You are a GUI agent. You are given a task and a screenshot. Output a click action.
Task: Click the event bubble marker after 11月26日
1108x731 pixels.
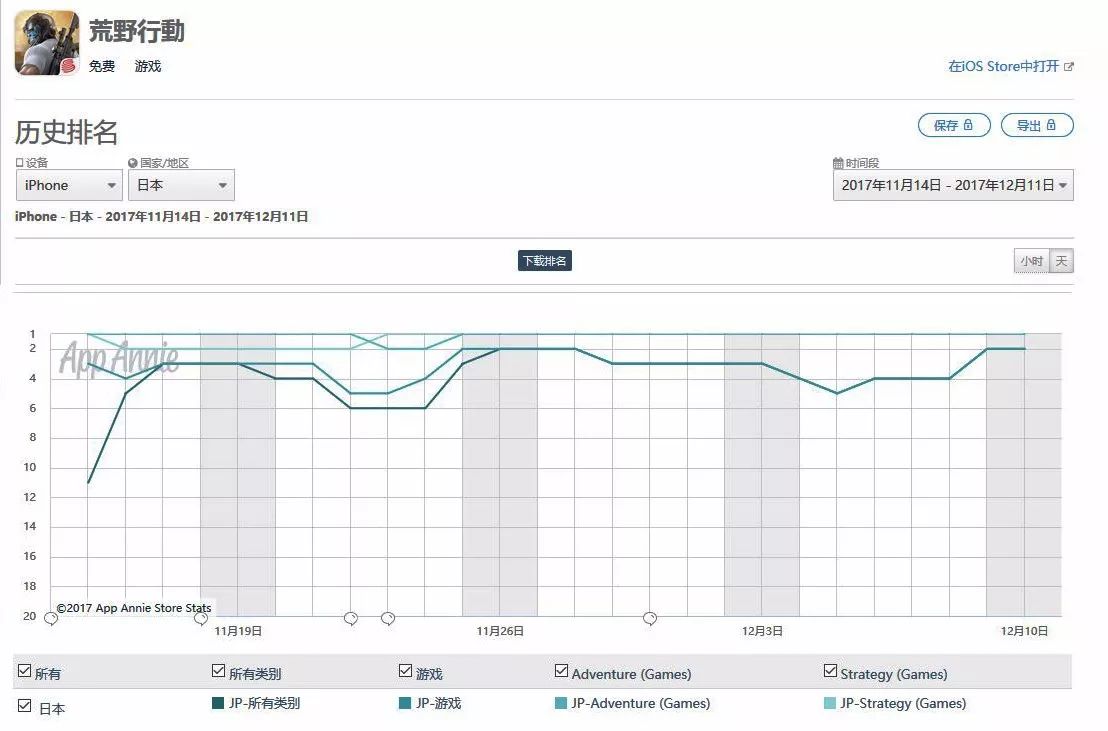click(650, 619)
